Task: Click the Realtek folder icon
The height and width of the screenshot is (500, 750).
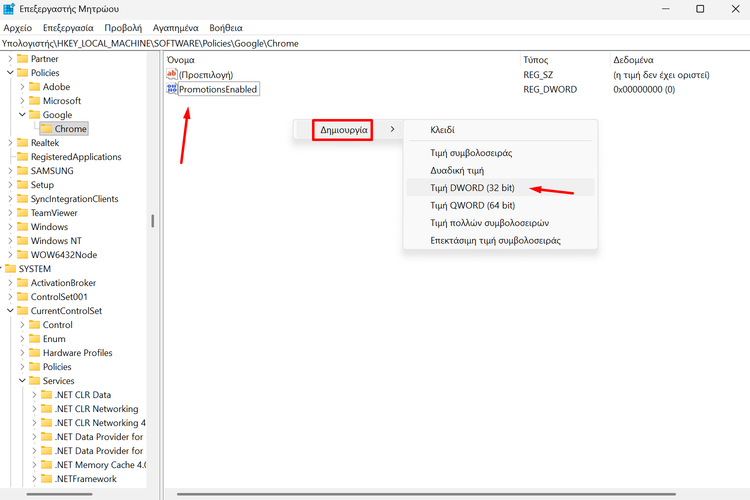Action: (x=22, y=143)
